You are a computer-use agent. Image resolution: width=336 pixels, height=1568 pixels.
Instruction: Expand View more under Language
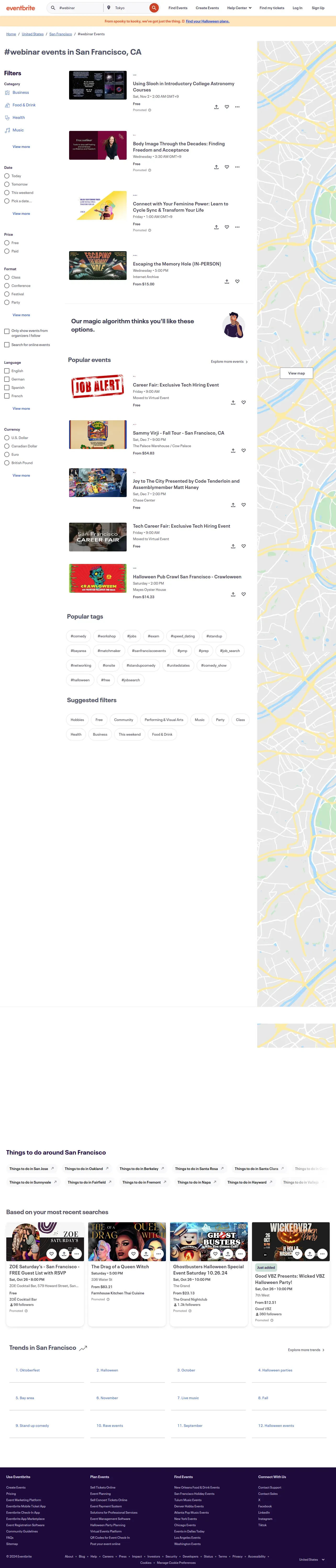point(21,408)
